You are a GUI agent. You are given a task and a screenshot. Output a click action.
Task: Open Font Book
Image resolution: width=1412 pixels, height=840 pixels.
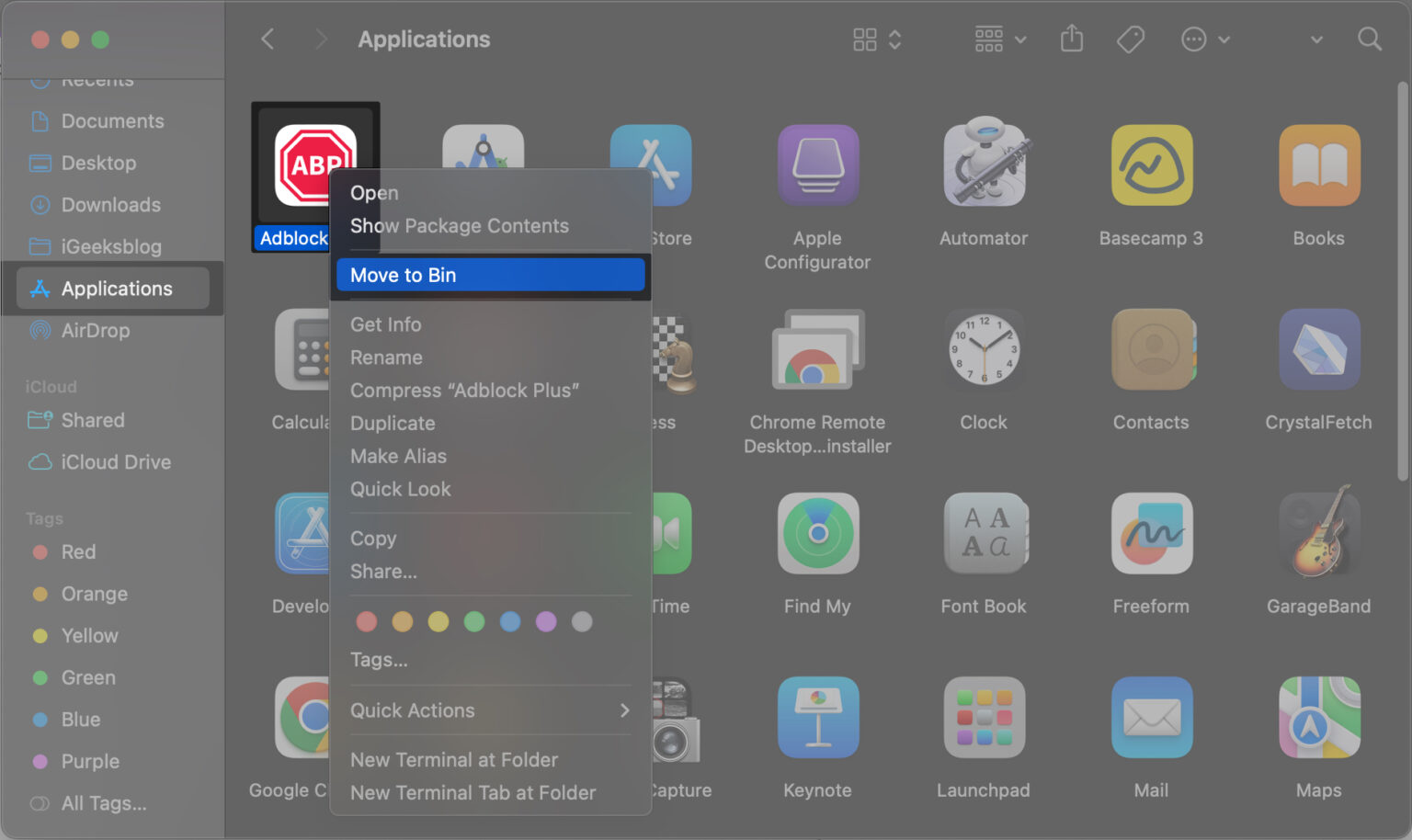click(983, 533)
